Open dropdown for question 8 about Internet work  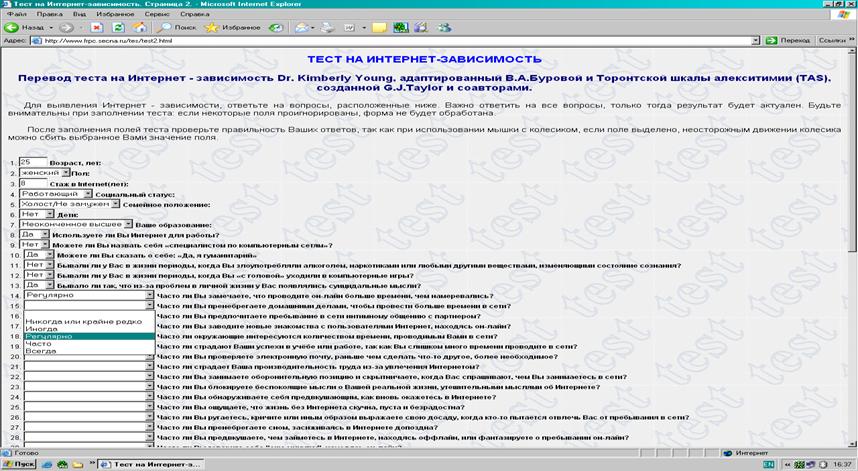coord(34,234)
